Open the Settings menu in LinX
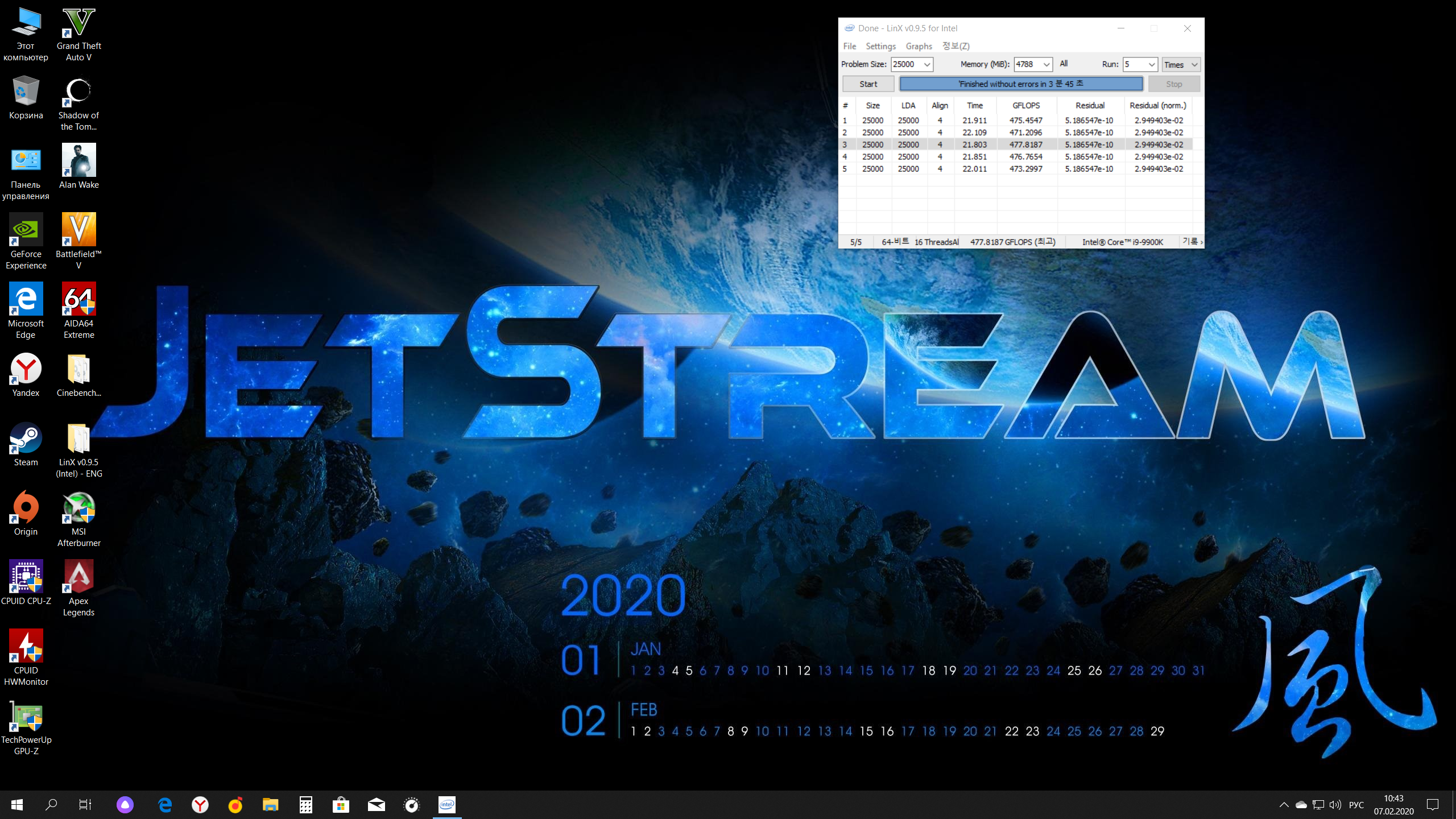This screenshot has height=819, width=1456. click(x=880, y=46)
